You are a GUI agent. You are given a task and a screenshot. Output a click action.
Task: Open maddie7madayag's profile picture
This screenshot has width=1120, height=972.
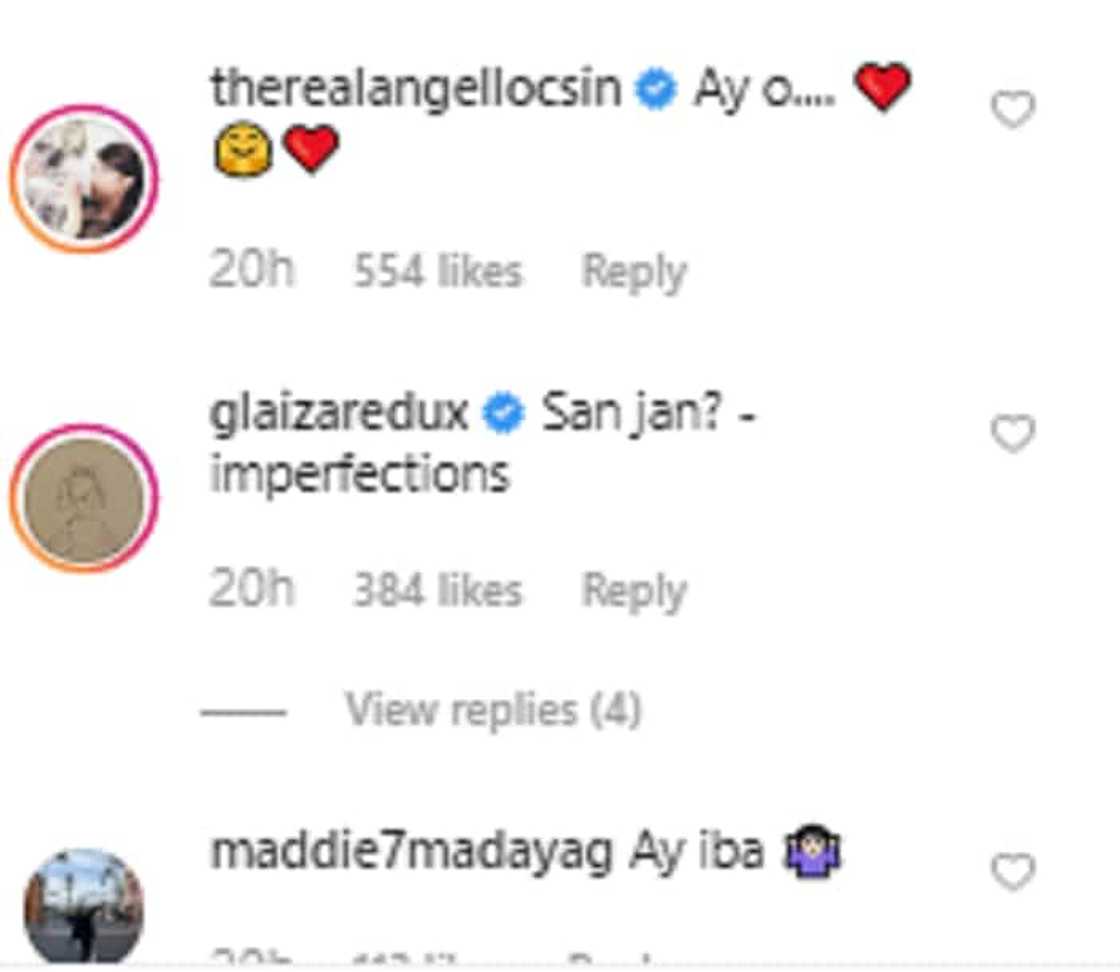84,905
